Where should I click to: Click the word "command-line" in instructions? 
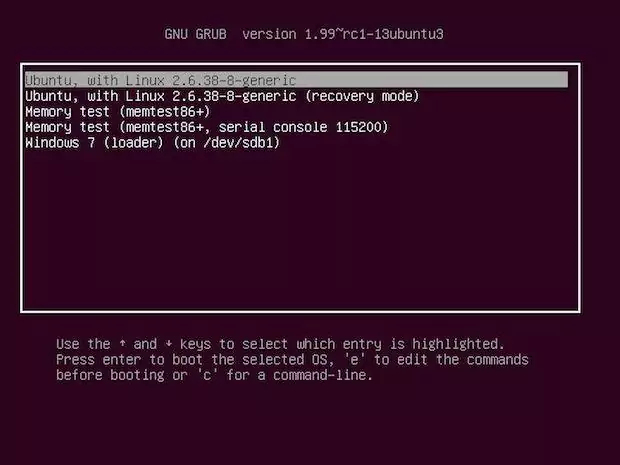(320, 375)
